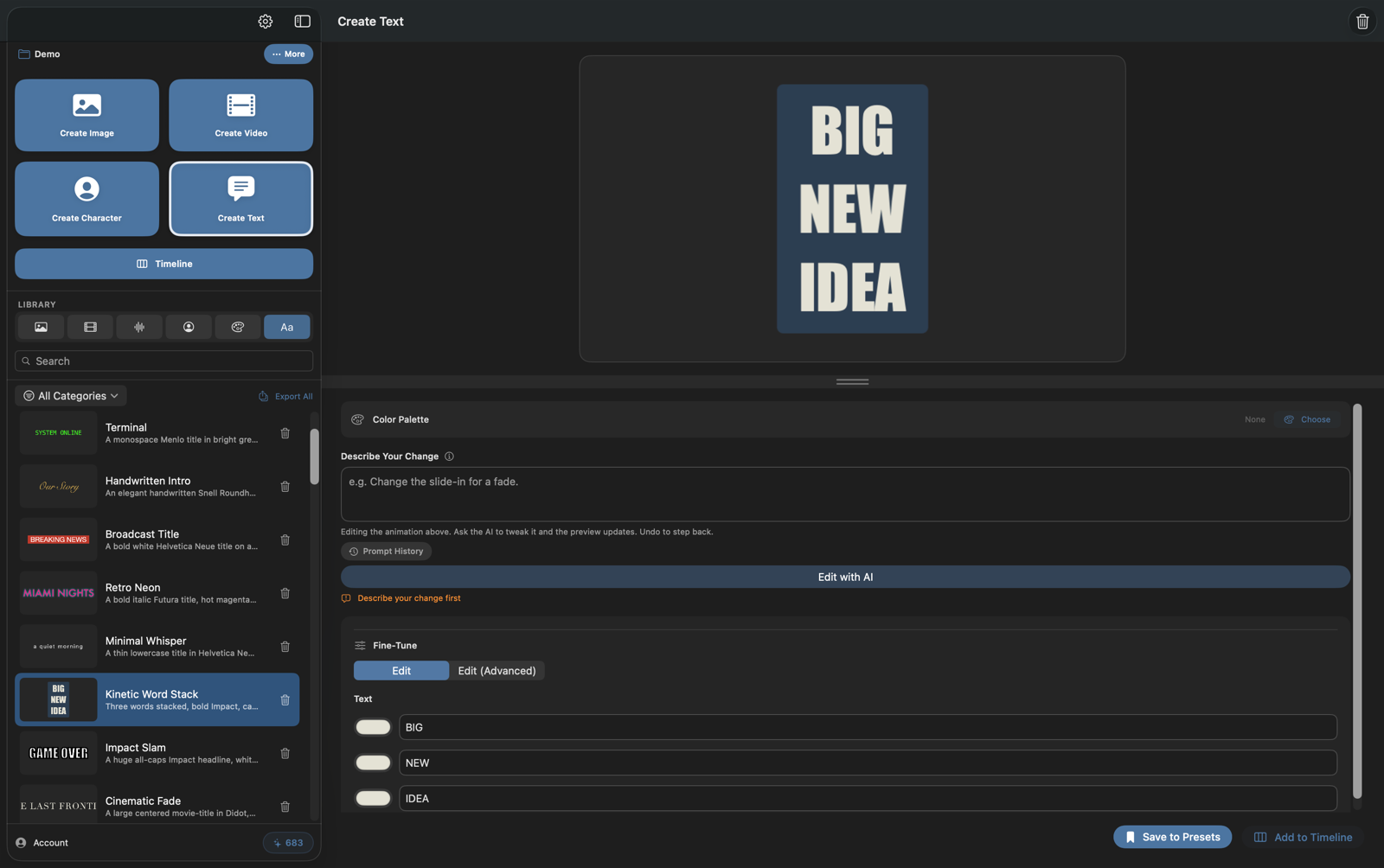This screenshot has height=868, width=1384.
Task: Delete the Kinetic Word Stack preset
Action: 285,700
